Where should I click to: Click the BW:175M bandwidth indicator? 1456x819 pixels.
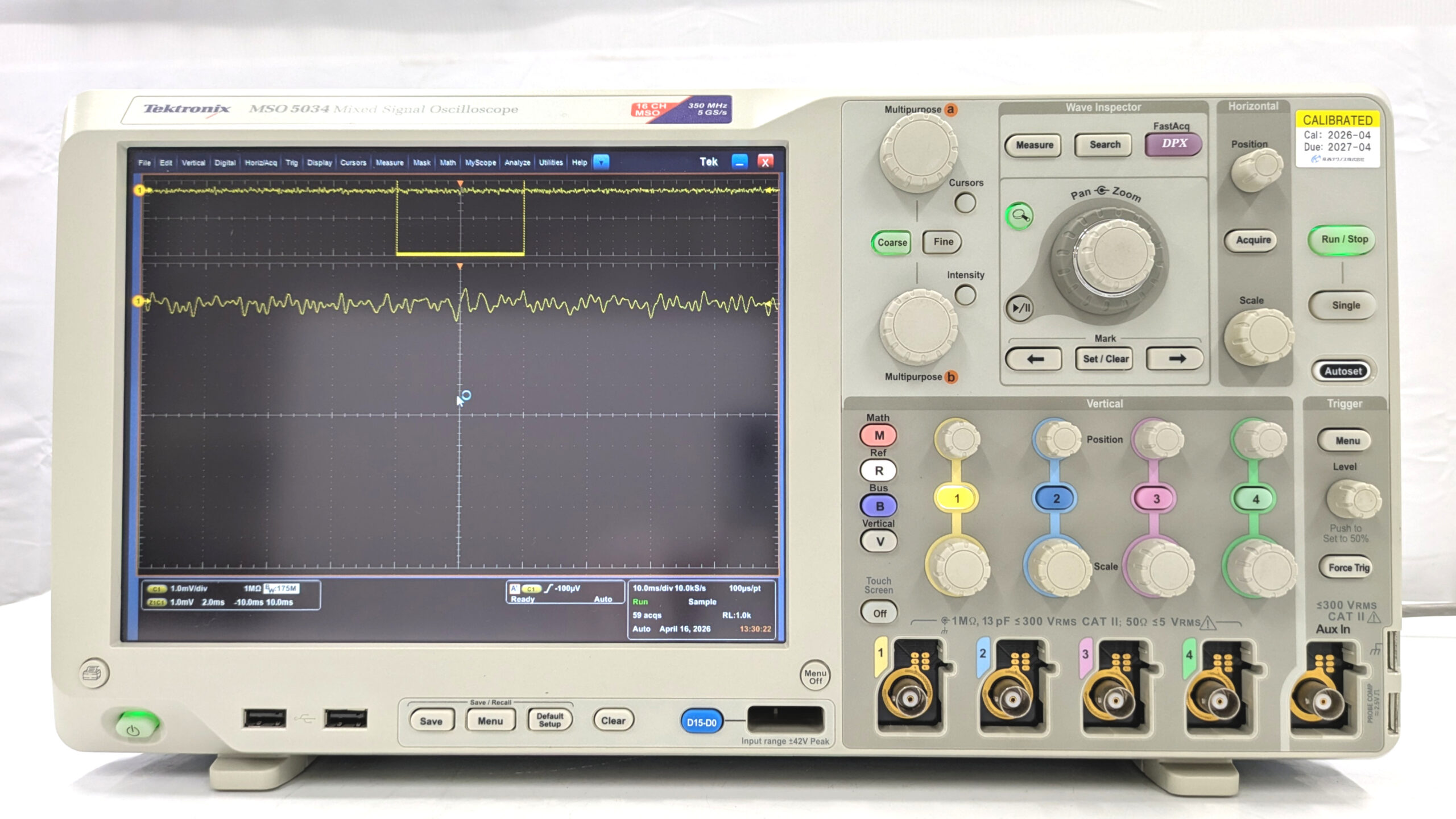tap(282, 589)
